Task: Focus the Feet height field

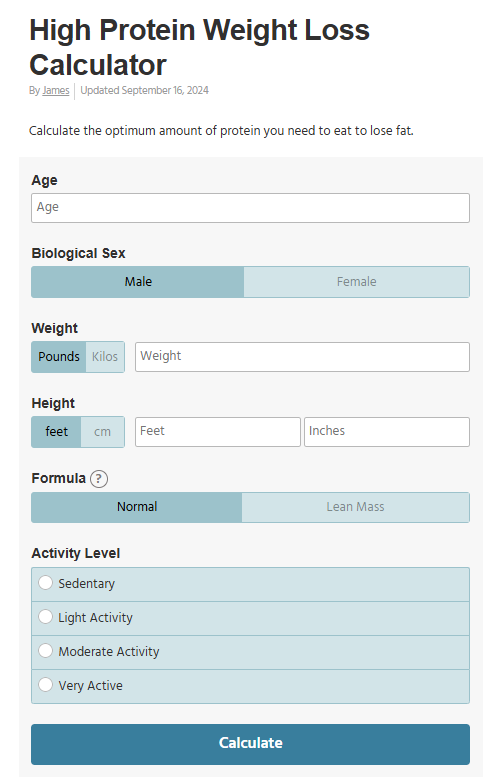Action: 218,432
